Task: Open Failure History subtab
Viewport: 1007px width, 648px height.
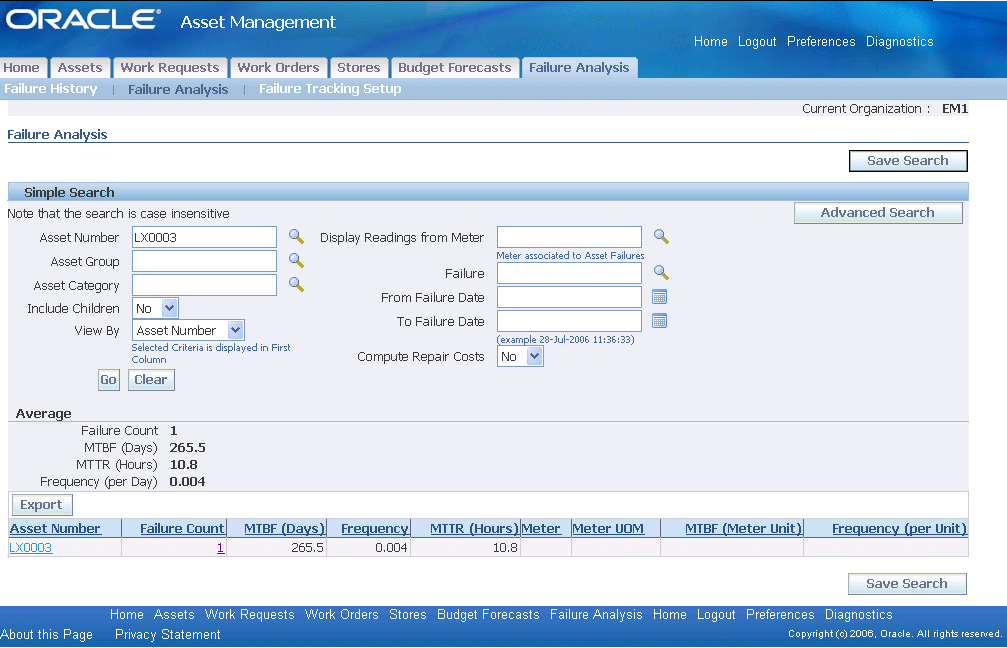Action: (x=51, y=89)
